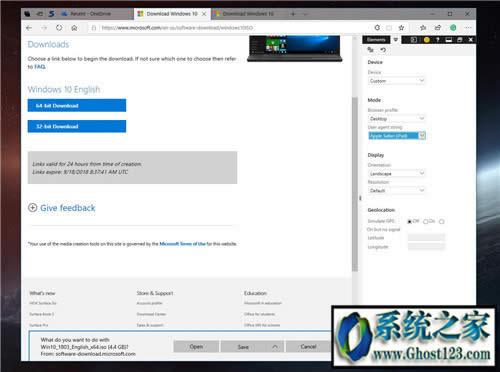This screenshot has height=372, width=500.
Task: Go back using the browser back arrow
Action: coord(29,28)
